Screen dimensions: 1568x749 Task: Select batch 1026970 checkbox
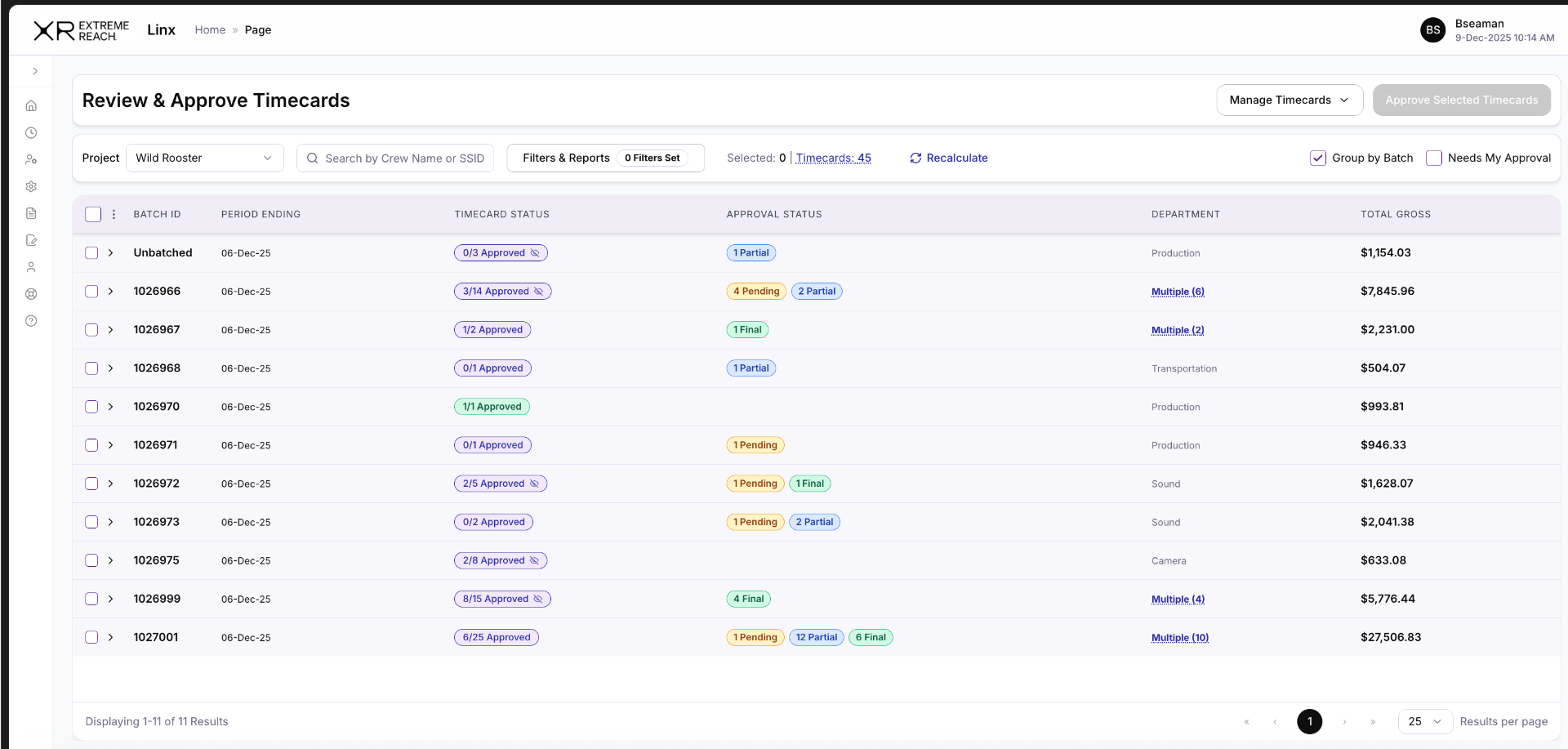coord(91,407)
